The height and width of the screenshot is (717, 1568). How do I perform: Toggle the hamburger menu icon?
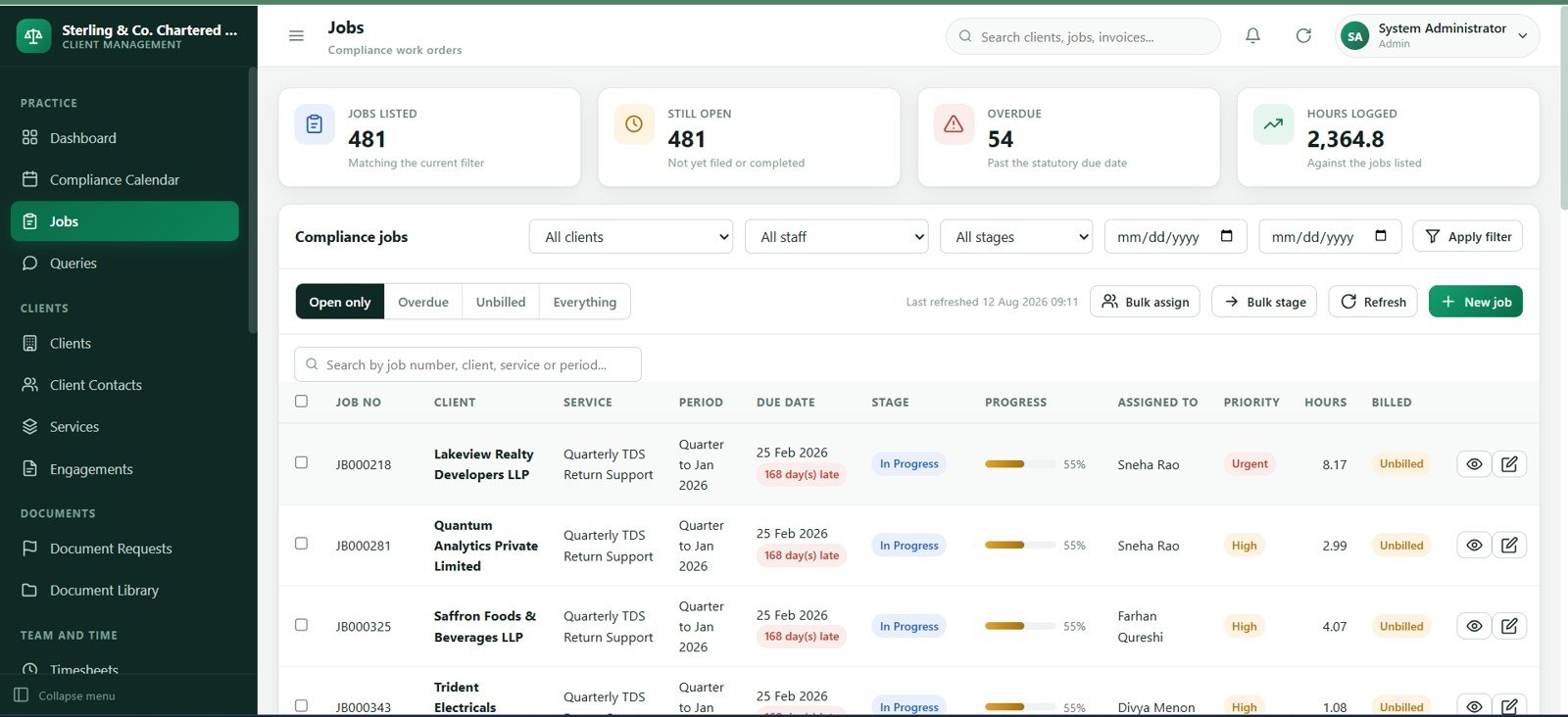pos(296,36)
